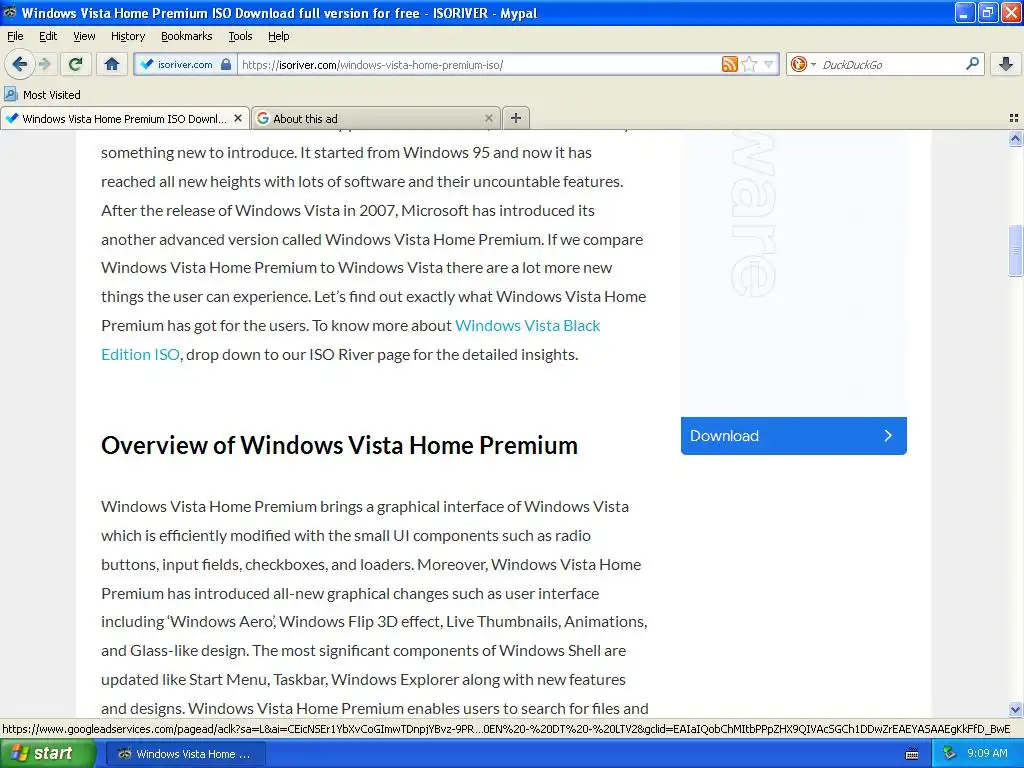Screen dimensions: 1024x768
Task: Open the File menu
Action: [15, 36]
